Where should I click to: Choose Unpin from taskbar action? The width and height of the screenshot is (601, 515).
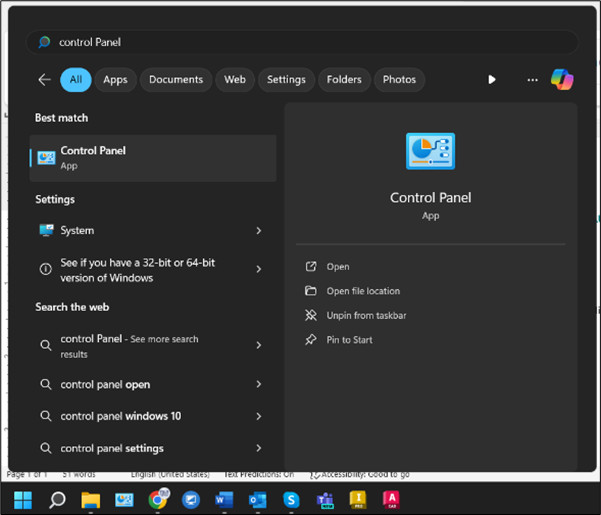pyautogui.click(x=366, y=315)
